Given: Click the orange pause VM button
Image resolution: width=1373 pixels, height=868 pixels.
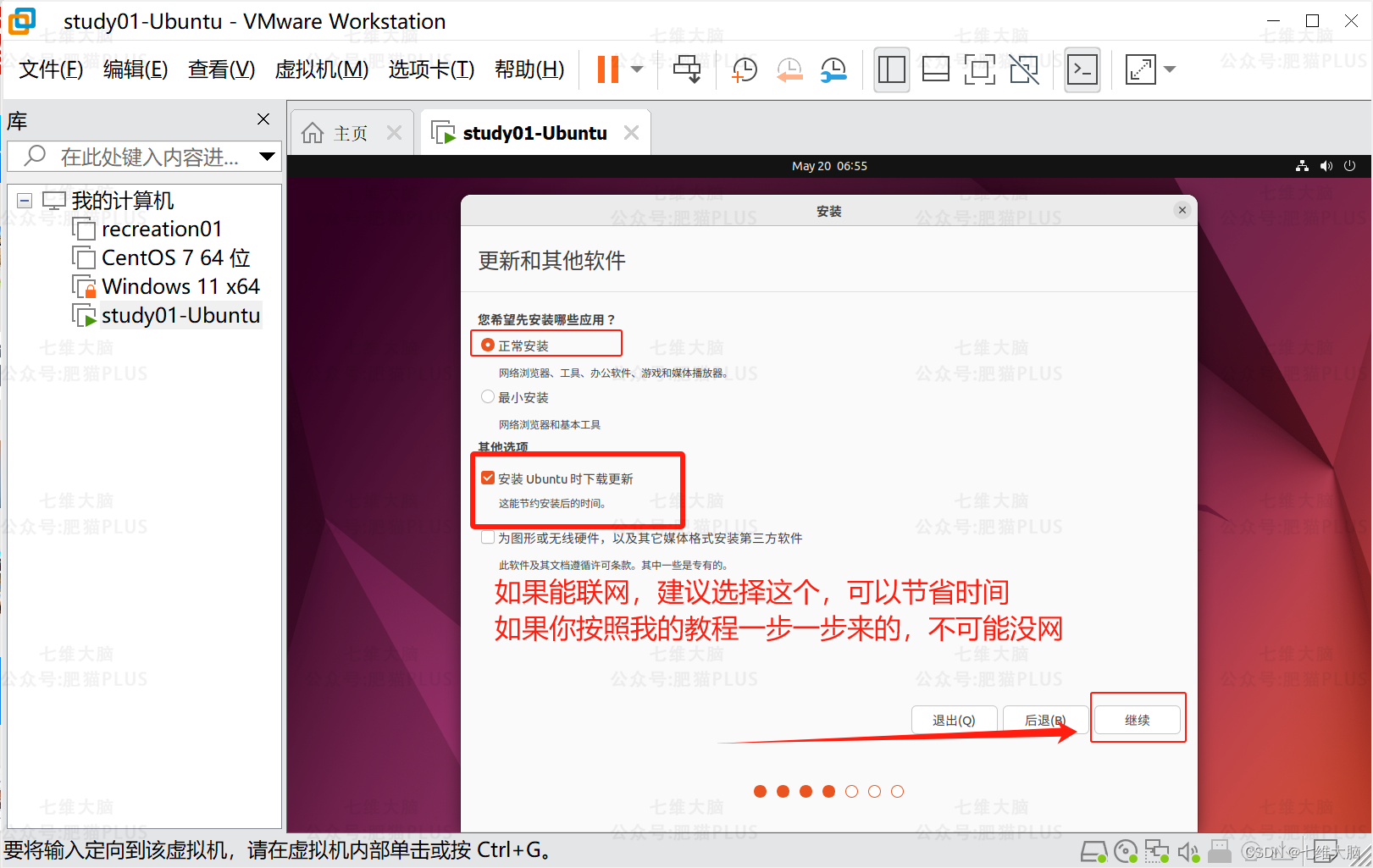Looking at the screenshot, I should pyautogui.click(x=607, y=69).
